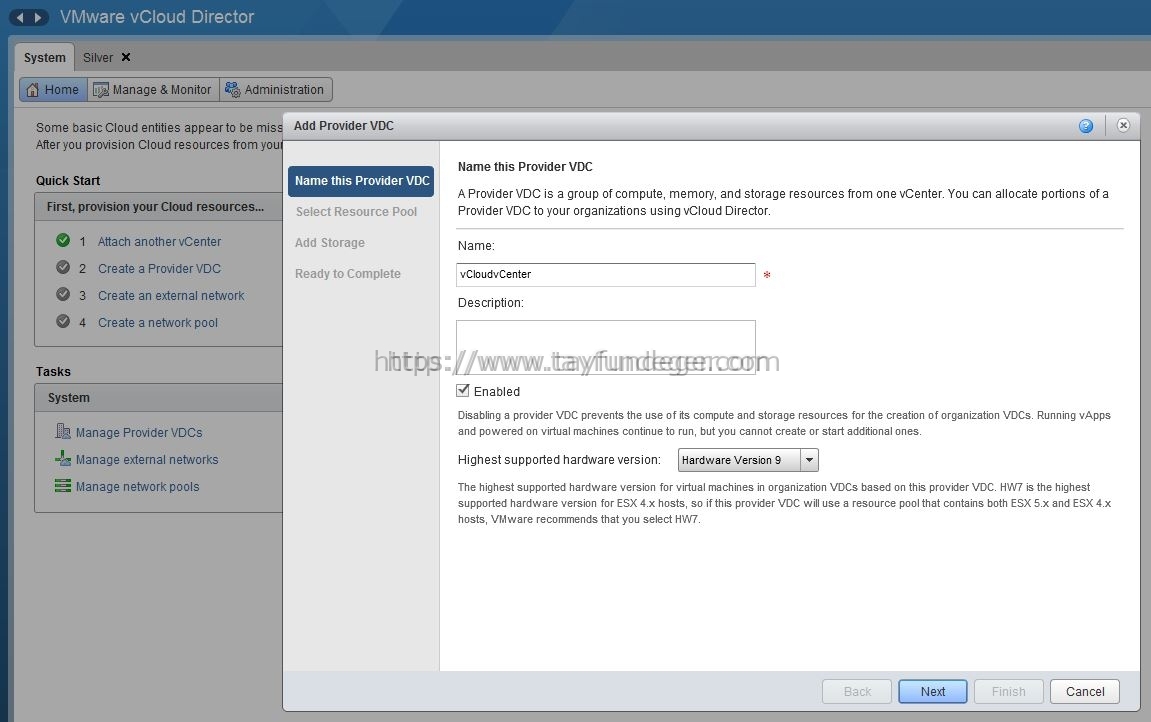Select the Ready to Complete step
This screenshot has height=722, width=1151.
point(348,274)
